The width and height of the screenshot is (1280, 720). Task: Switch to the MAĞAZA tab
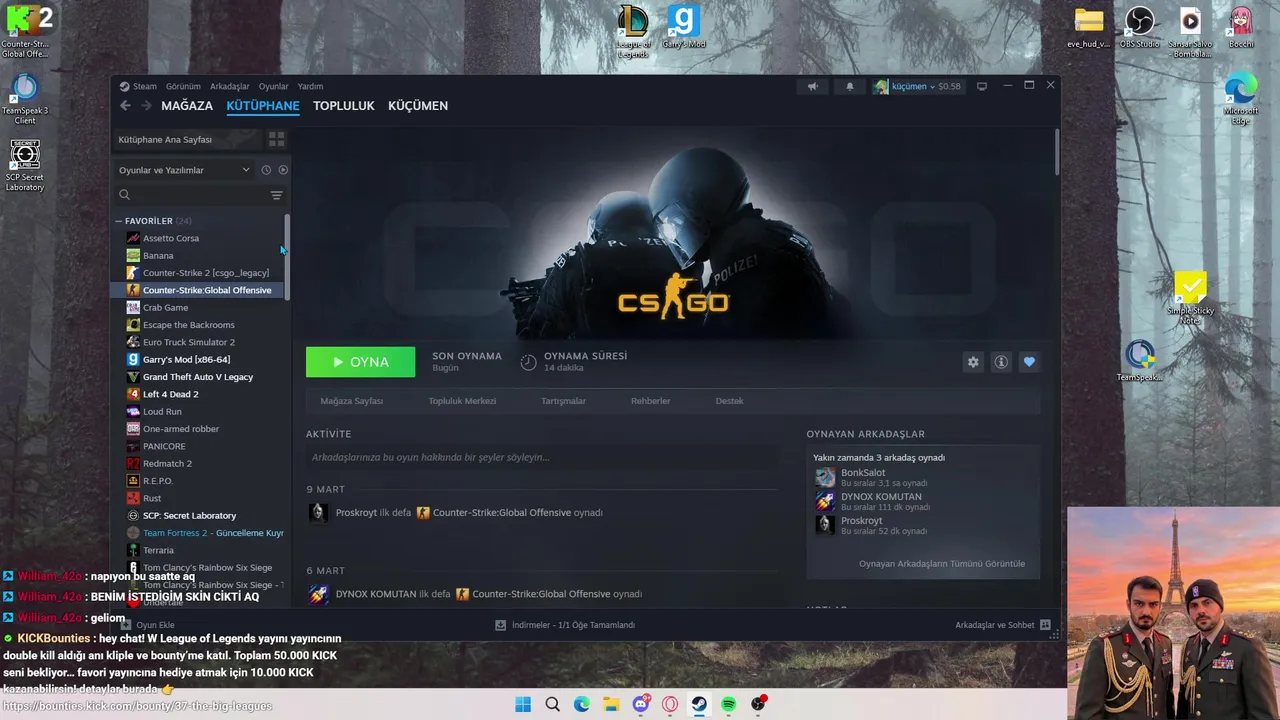tap(187, 106)
